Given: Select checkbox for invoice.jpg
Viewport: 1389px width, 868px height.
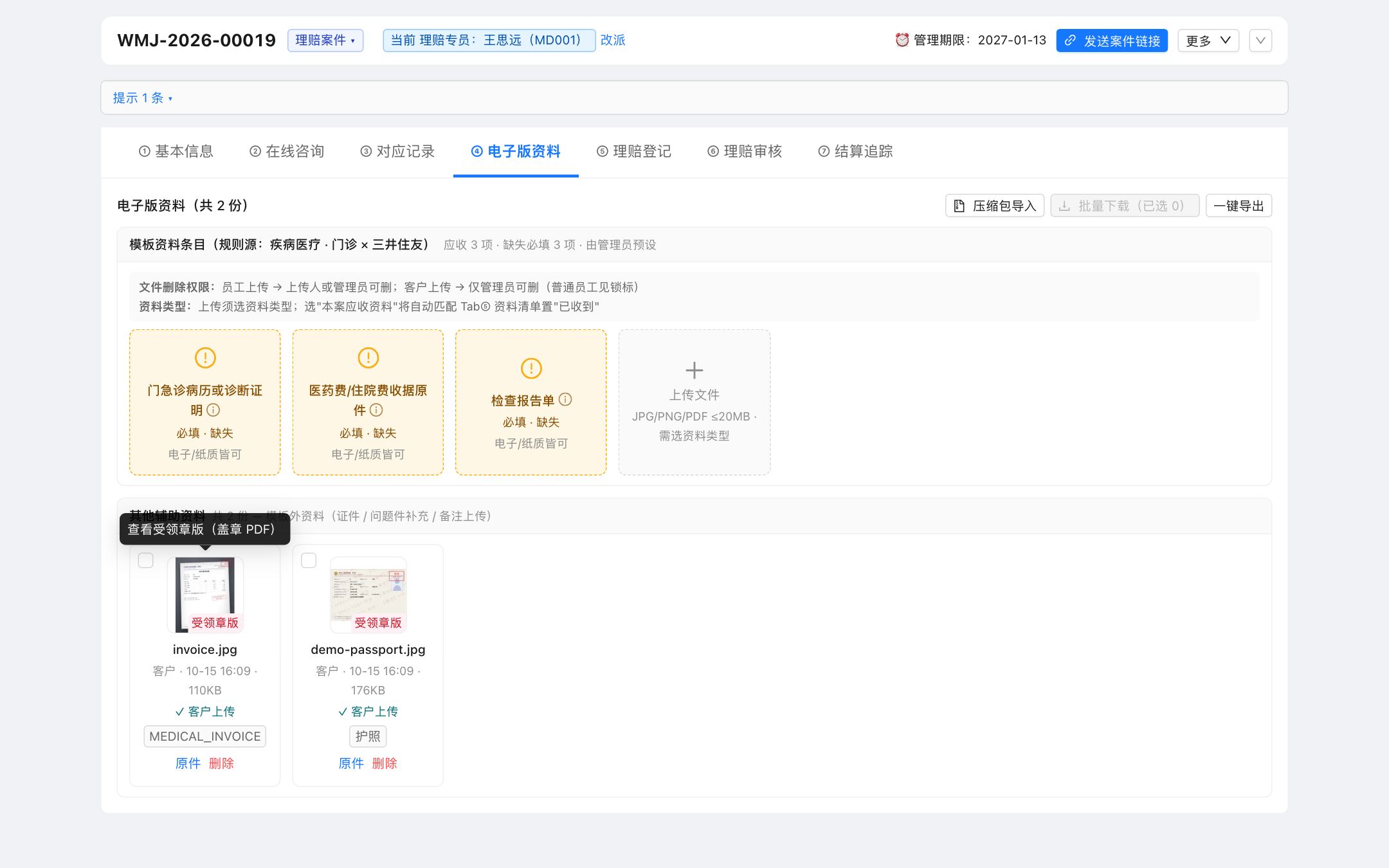Looking at the screenshot, I should click(146, 560).
